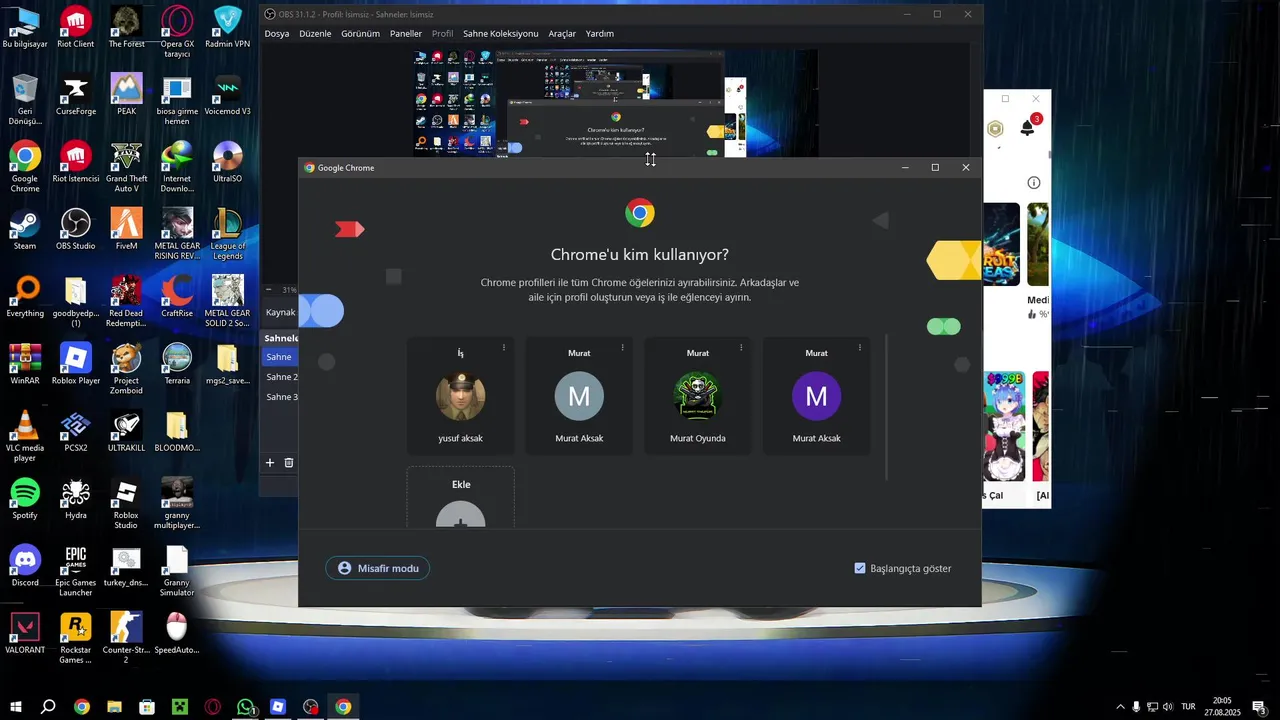Screen dimensions: 1280x720
Task: Open Epic Games Launcher shortcut
Action: click(x=76, y=571)
